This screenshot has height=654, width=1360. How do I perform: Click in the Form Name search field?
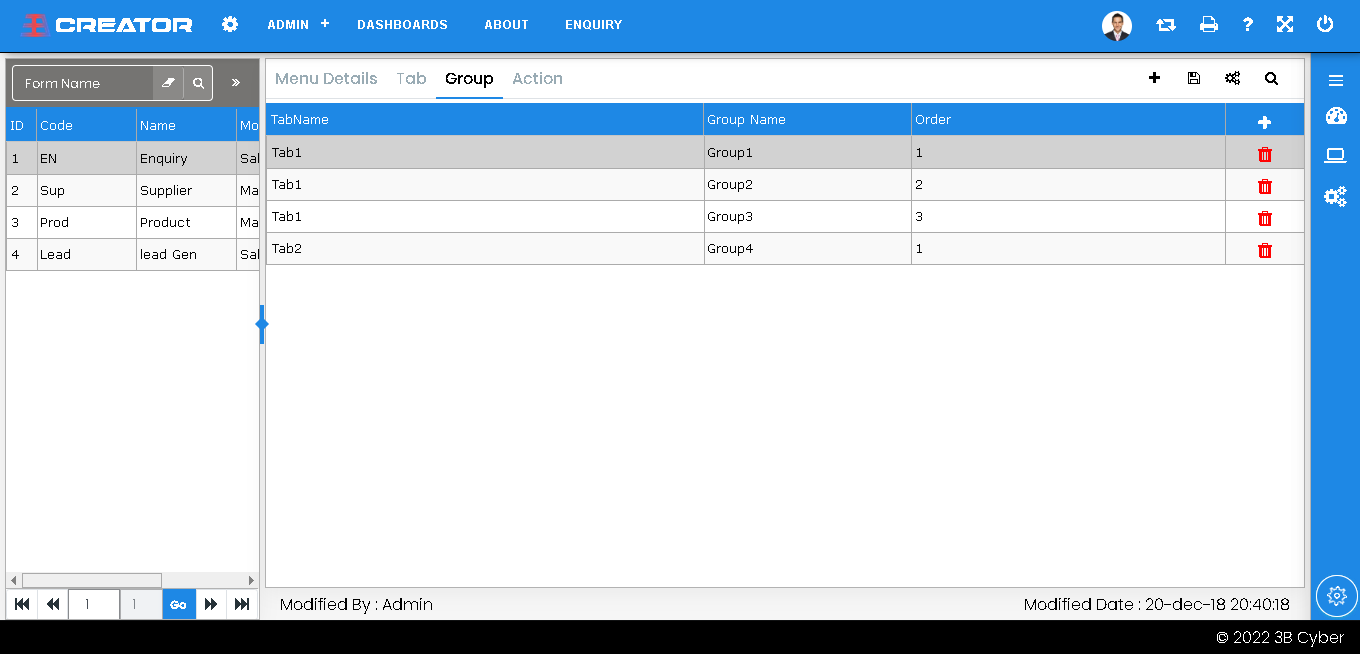coord(84,83)
